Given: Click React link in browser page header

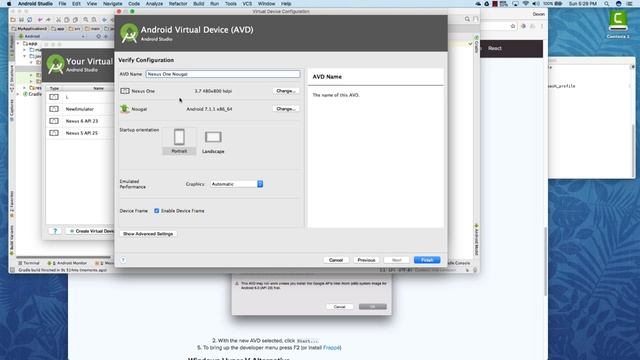Looking at the screenshot, I should point(495,48).
